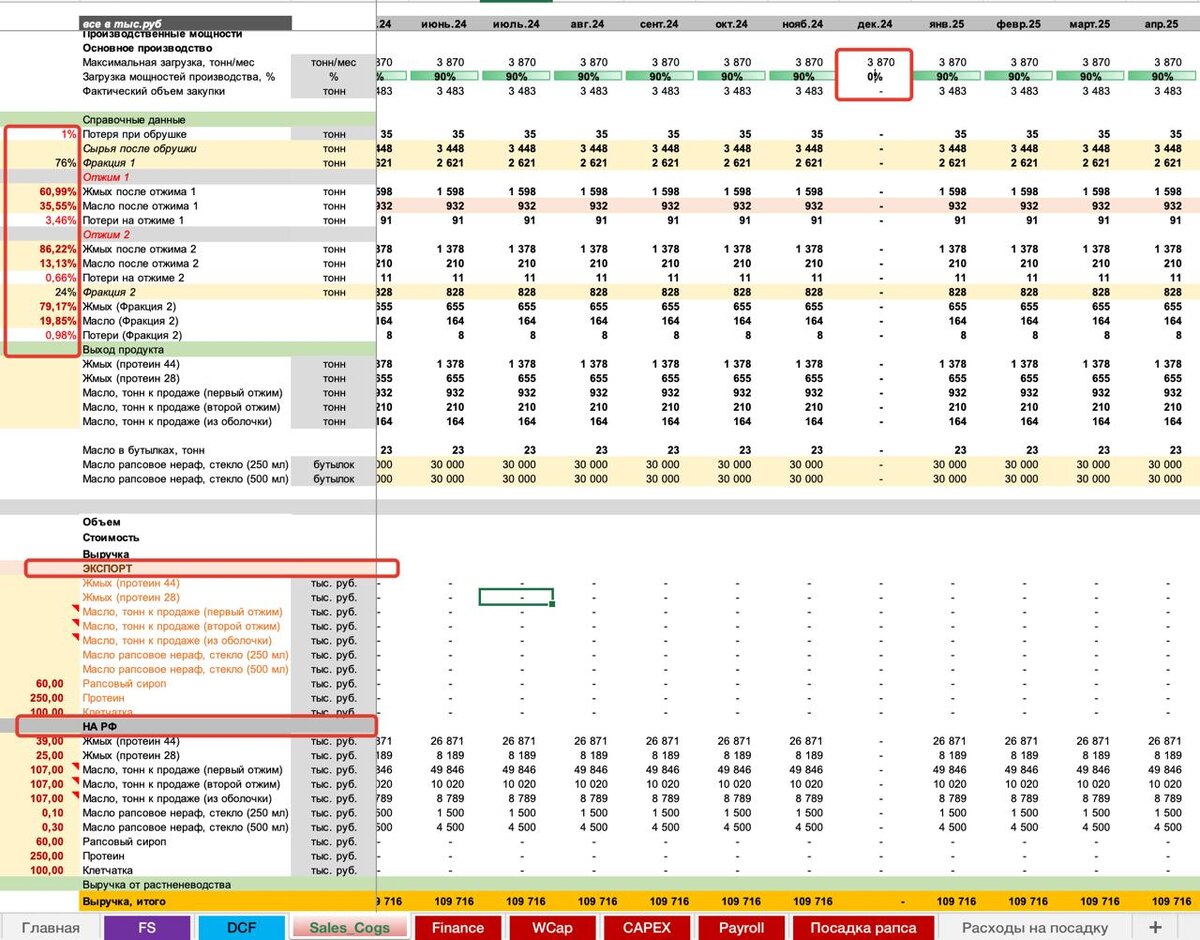The image size is (1200, 940).
Task: Select the 'Отжим 2' red heading
Action: click(x=106, y=234)
